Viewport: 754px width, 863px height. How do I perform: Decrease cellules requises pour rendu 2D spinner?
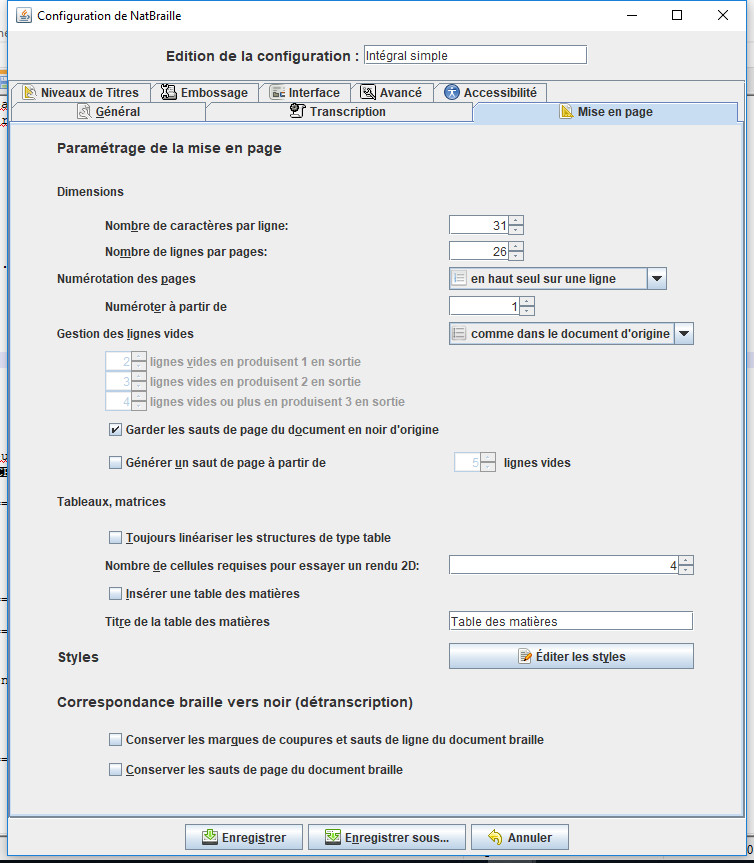pyautogui.click(x=686, y=570)
